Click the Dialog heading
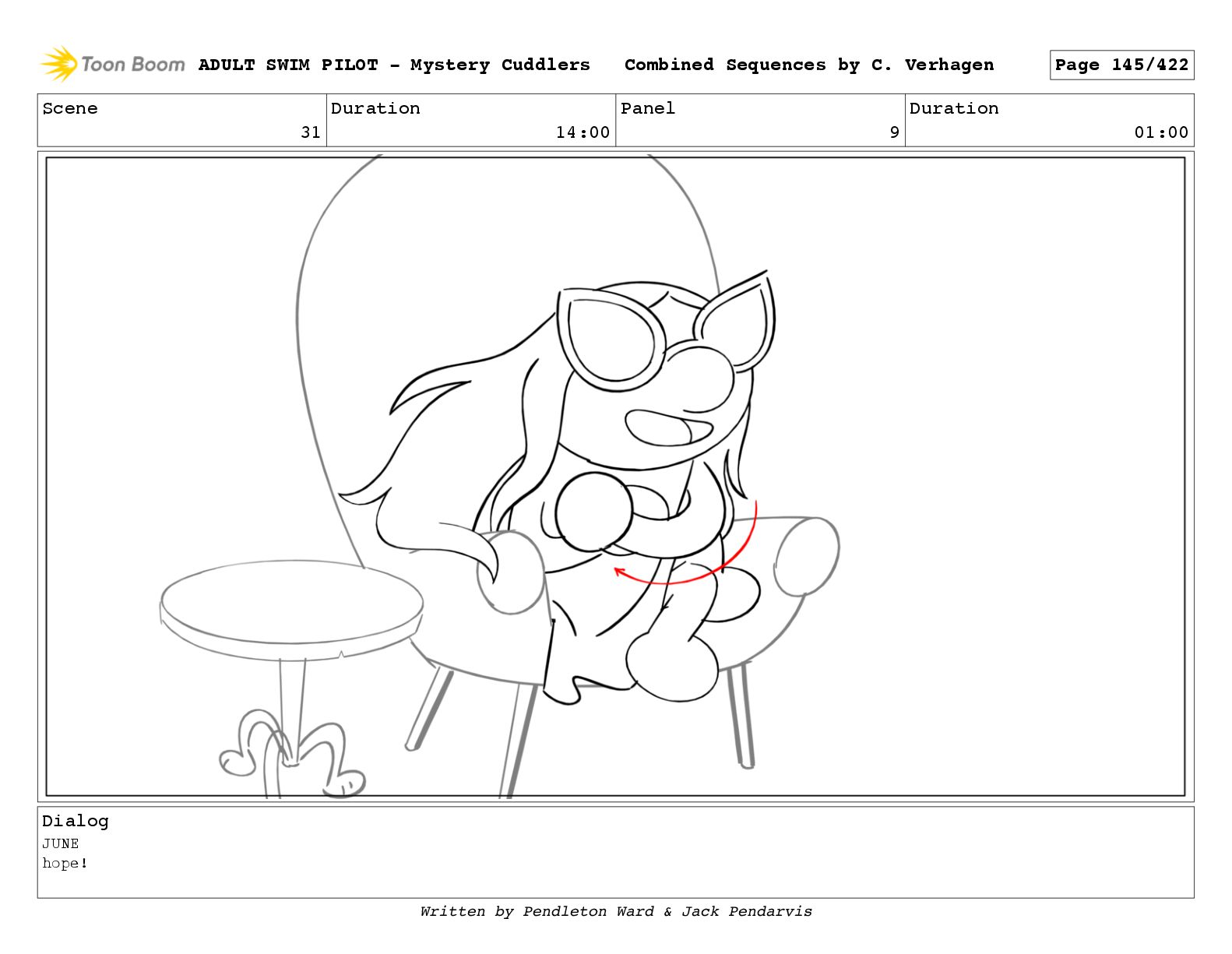Viewport: 1232px width, 954px height. point(76,821)
